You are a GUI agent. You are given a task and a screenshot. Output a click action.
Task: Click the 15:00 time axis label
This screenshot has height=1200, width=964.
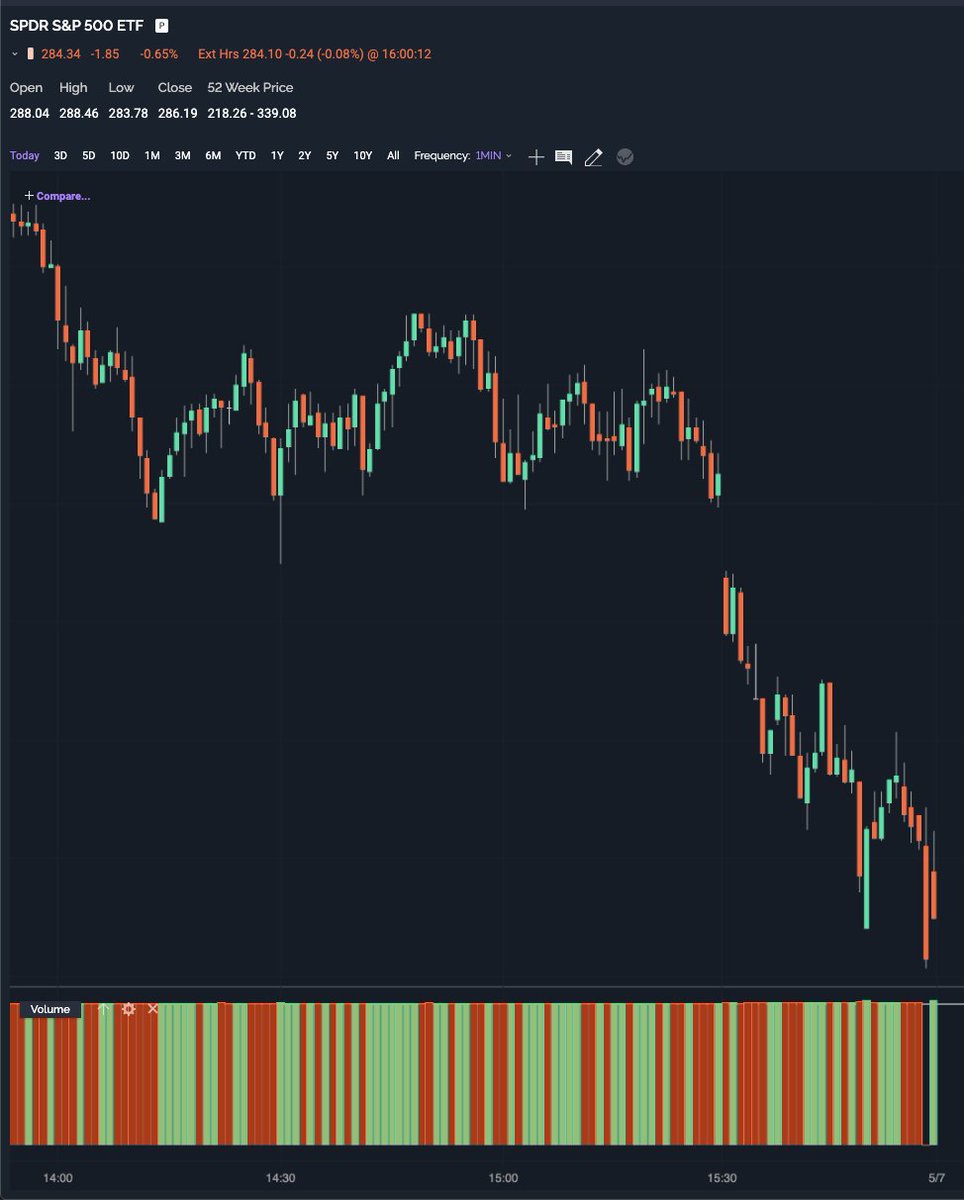[x=503, y=1178]
